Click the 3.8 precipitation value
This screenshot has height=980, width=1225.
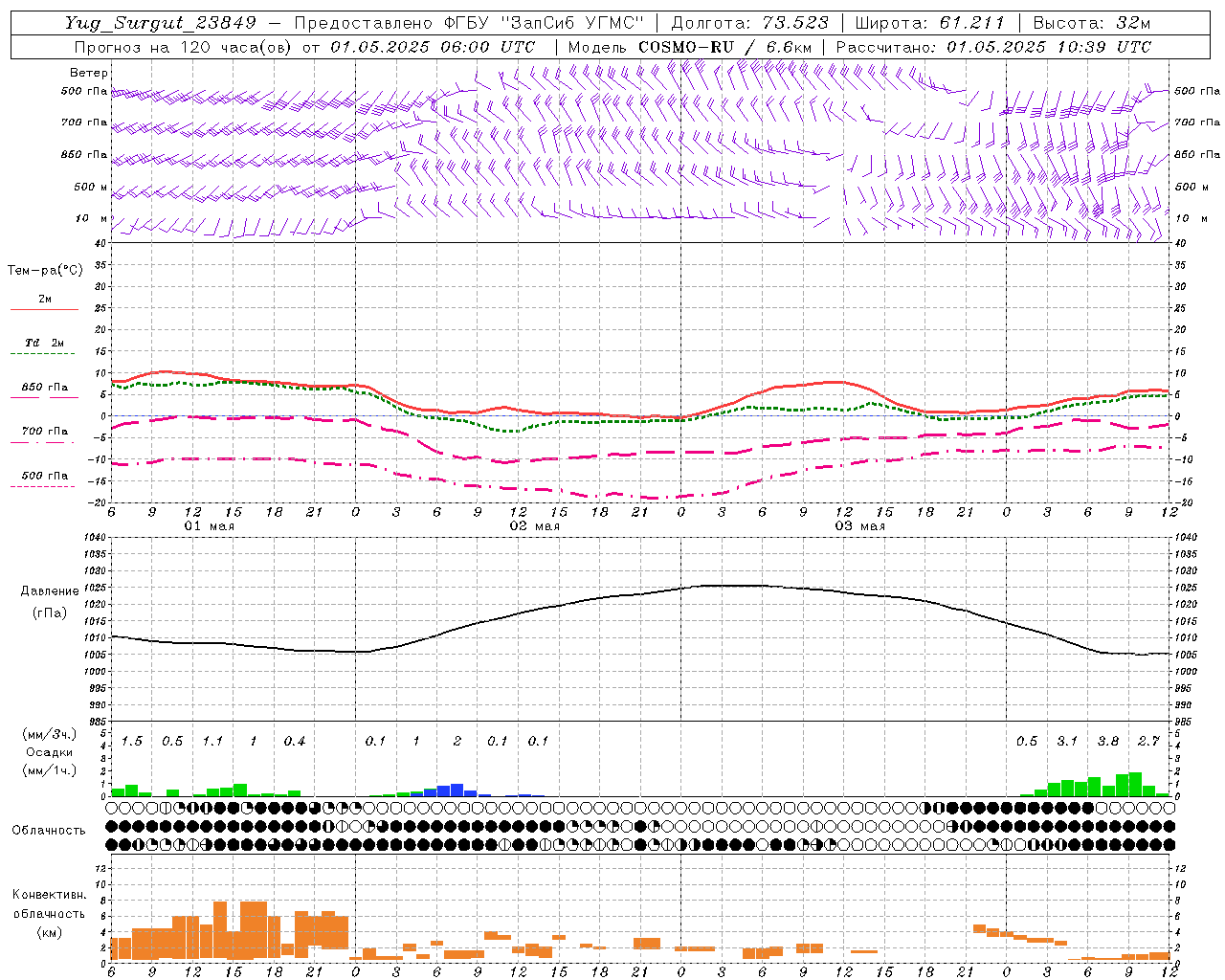[1107, 742]
